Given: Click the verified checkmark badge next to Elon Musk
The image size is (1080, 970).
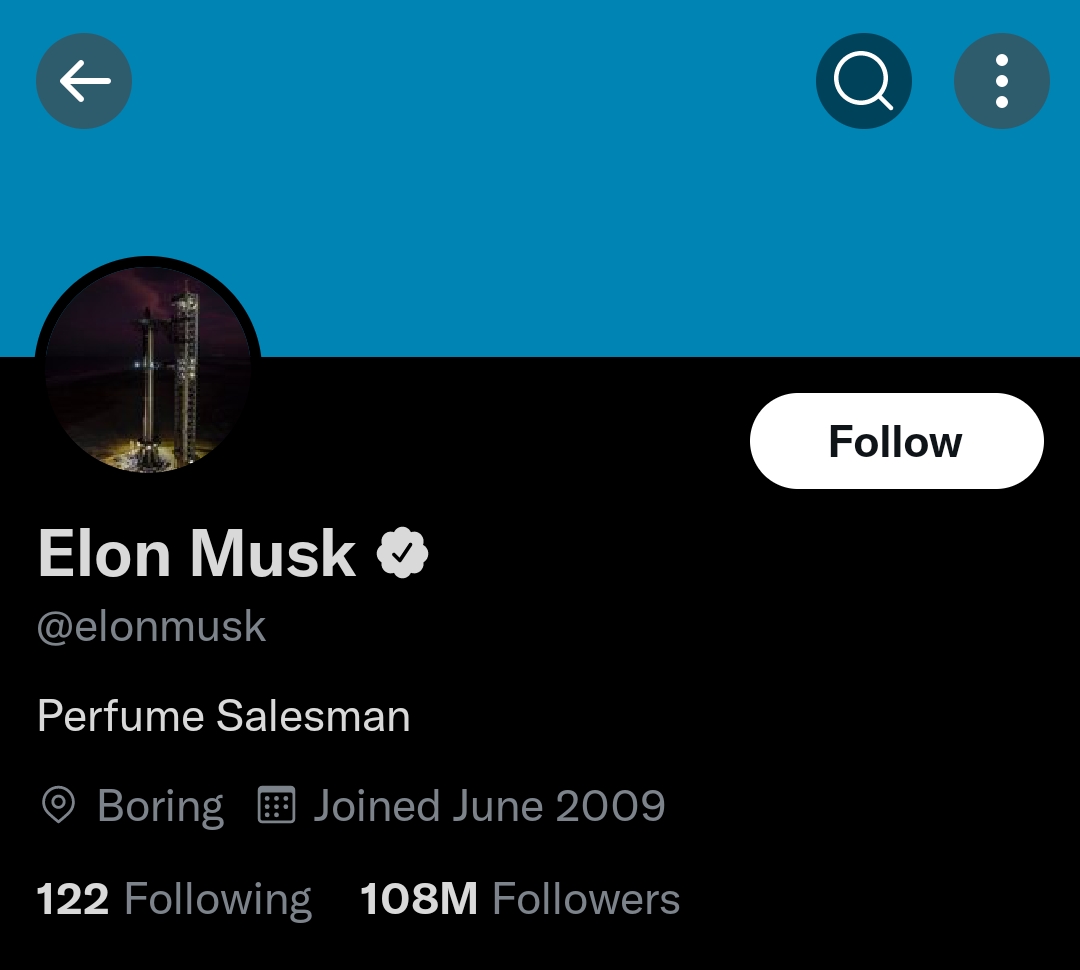Looking at the screenshot, I should click(404, 551).
